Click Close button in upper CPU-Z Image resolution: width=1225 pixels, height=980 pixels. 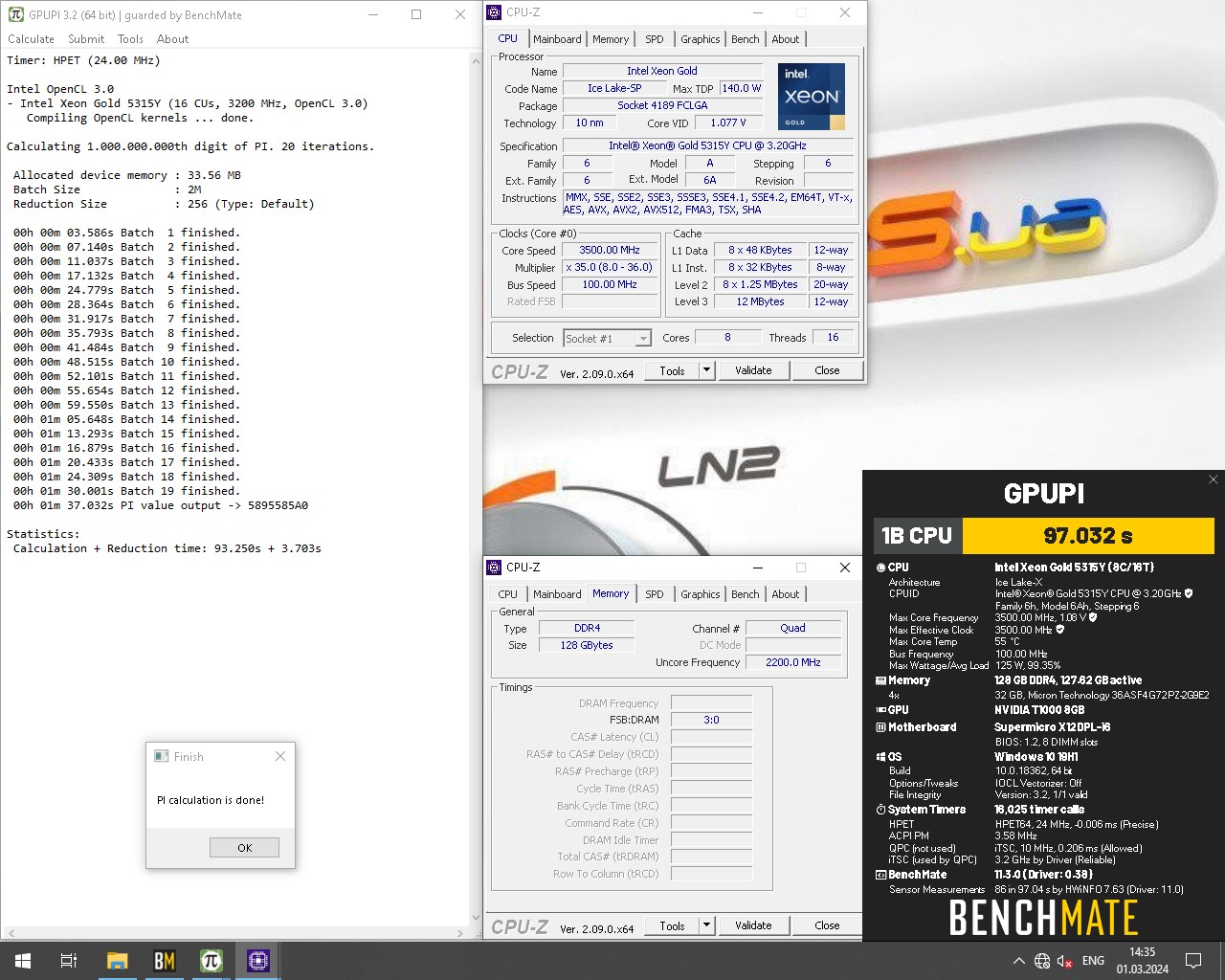(x=827, y=370)
